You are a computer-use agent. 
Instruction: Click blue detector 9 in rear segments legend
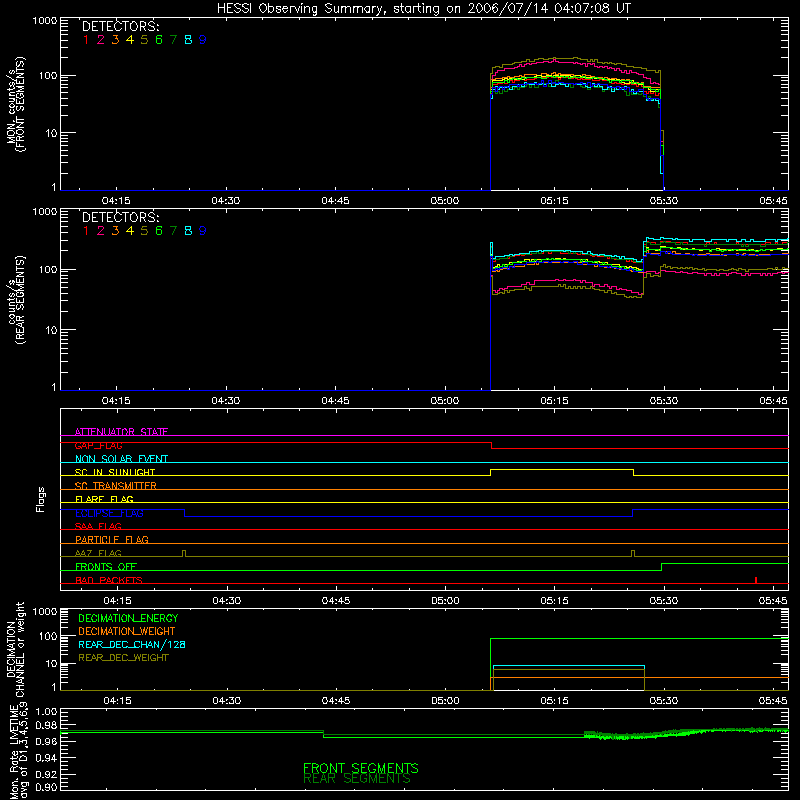203,231
